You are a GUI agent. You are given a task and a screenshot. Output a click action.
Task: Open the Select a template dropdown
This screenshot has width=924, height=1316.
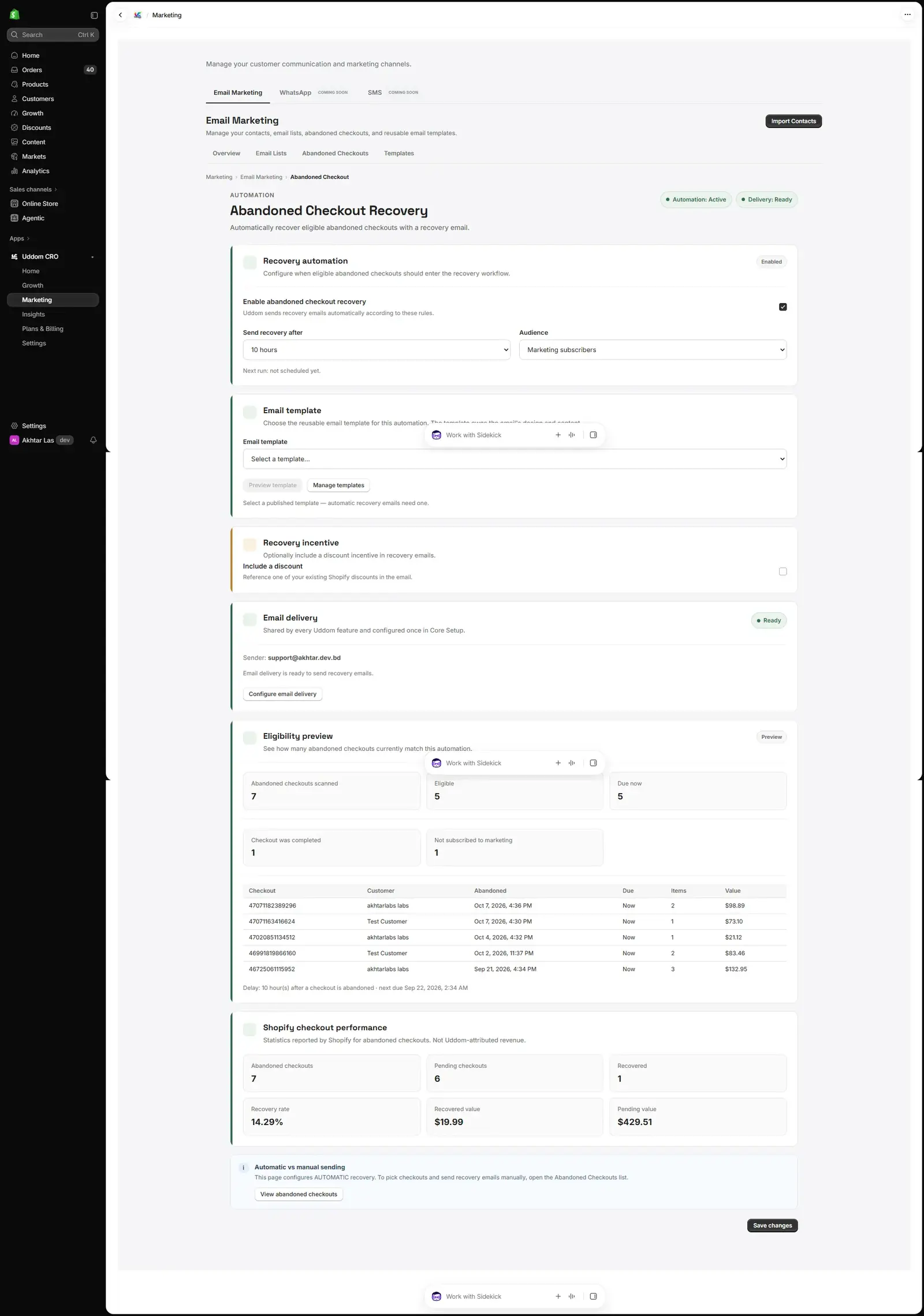click(515, 459)
